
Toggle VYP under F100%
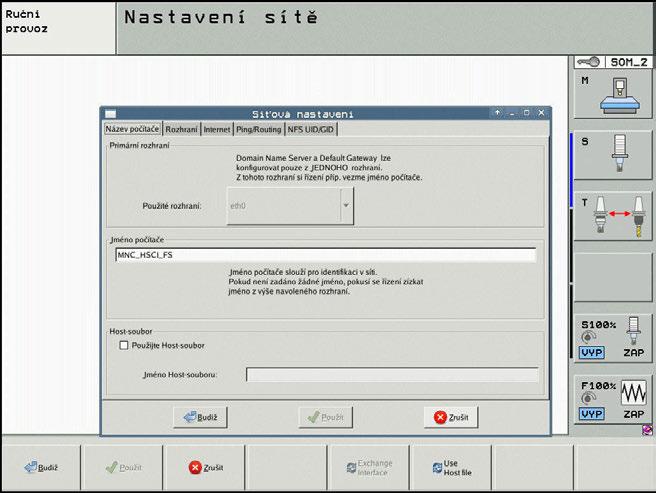click(592, 414)
